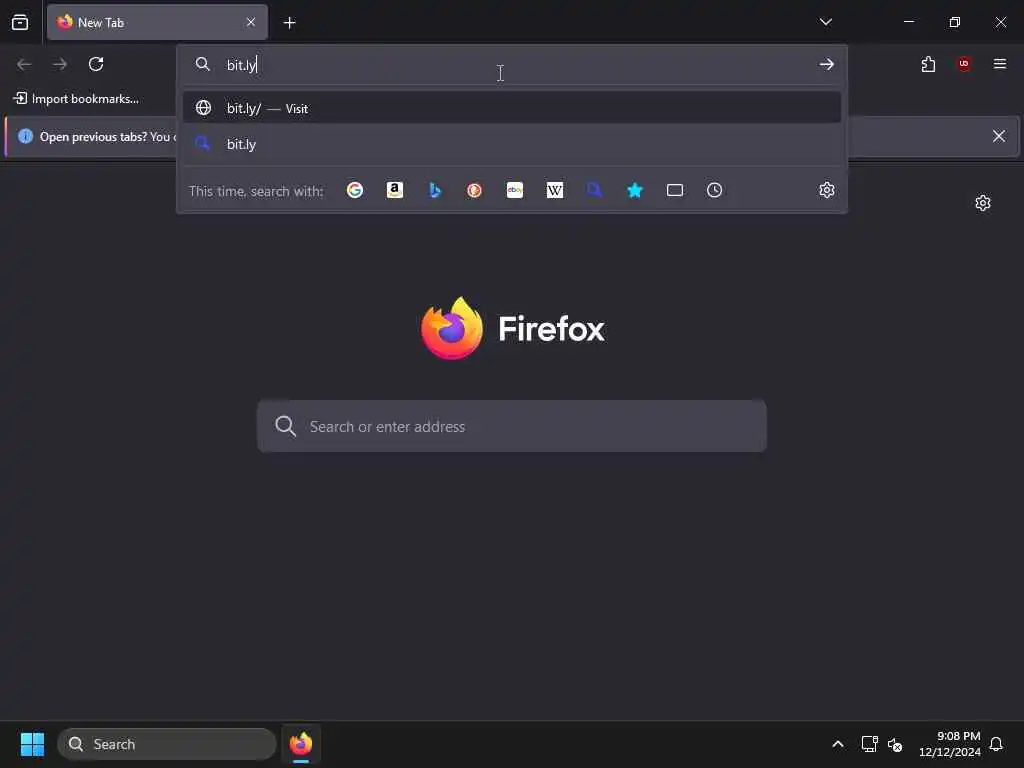
Task: Search with Amazon this time
Action: tap(394, 190)
